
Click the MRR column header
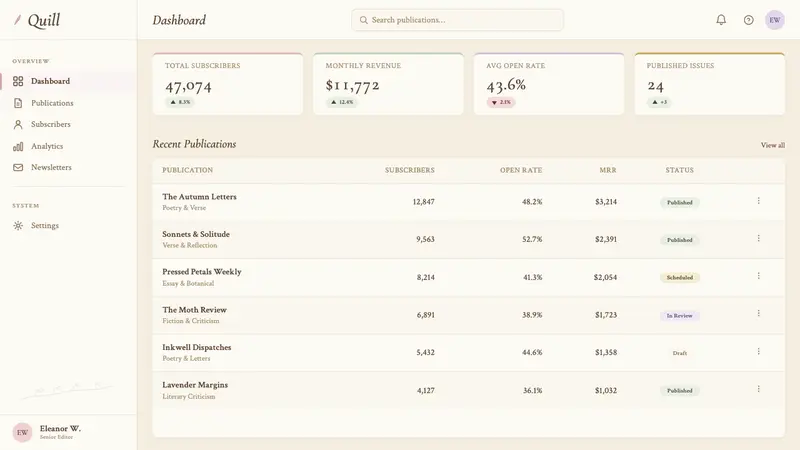(x=608, y=170)
